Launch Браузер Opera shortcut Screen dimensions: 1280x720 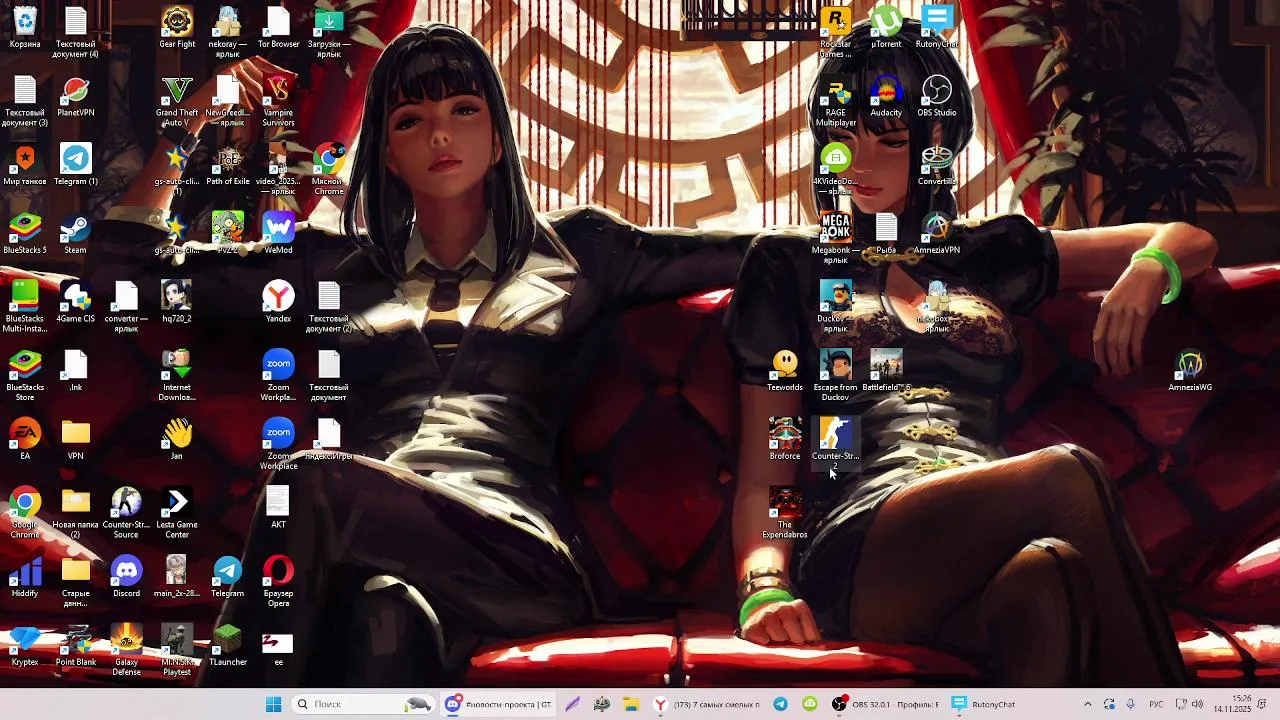coord(278,582)
